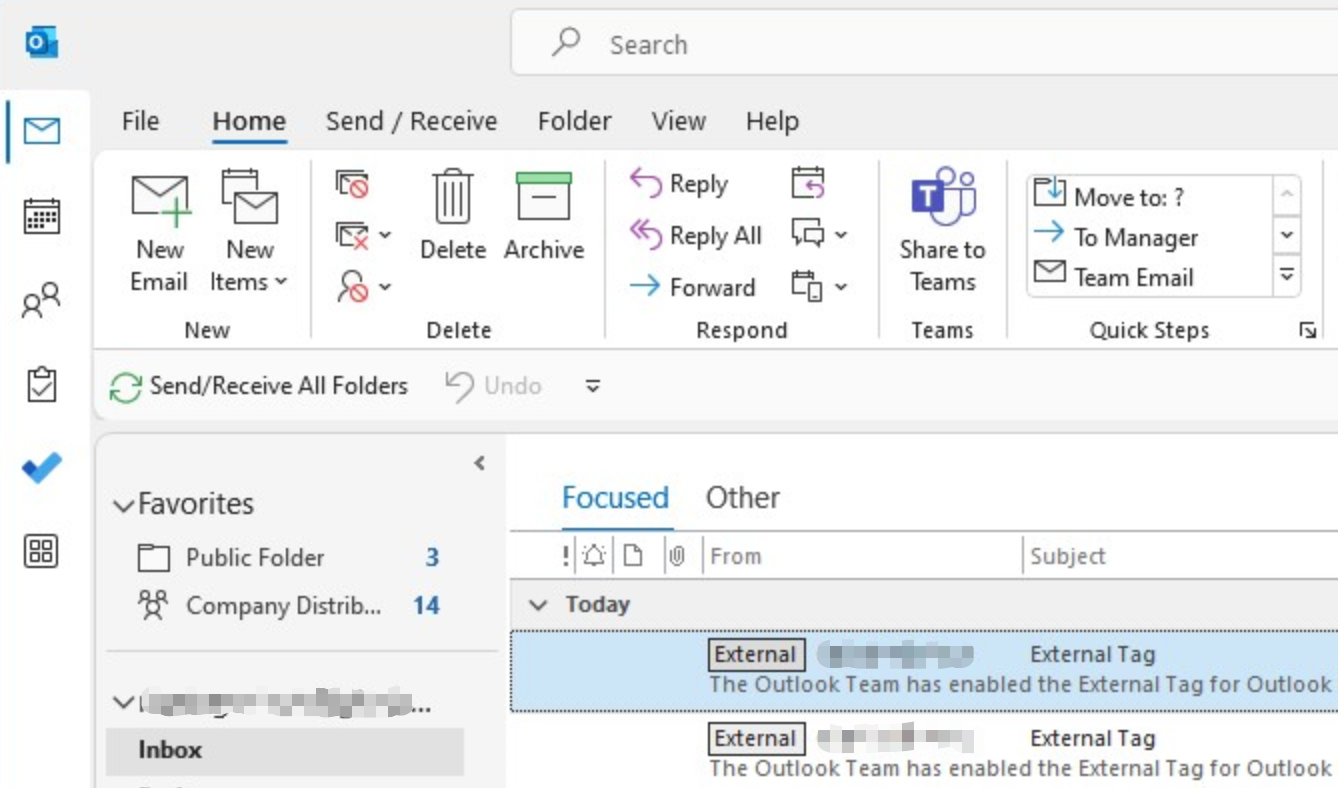Switch to the Other inbox tab
This screenshot has height=788, width=1338.
742,498
